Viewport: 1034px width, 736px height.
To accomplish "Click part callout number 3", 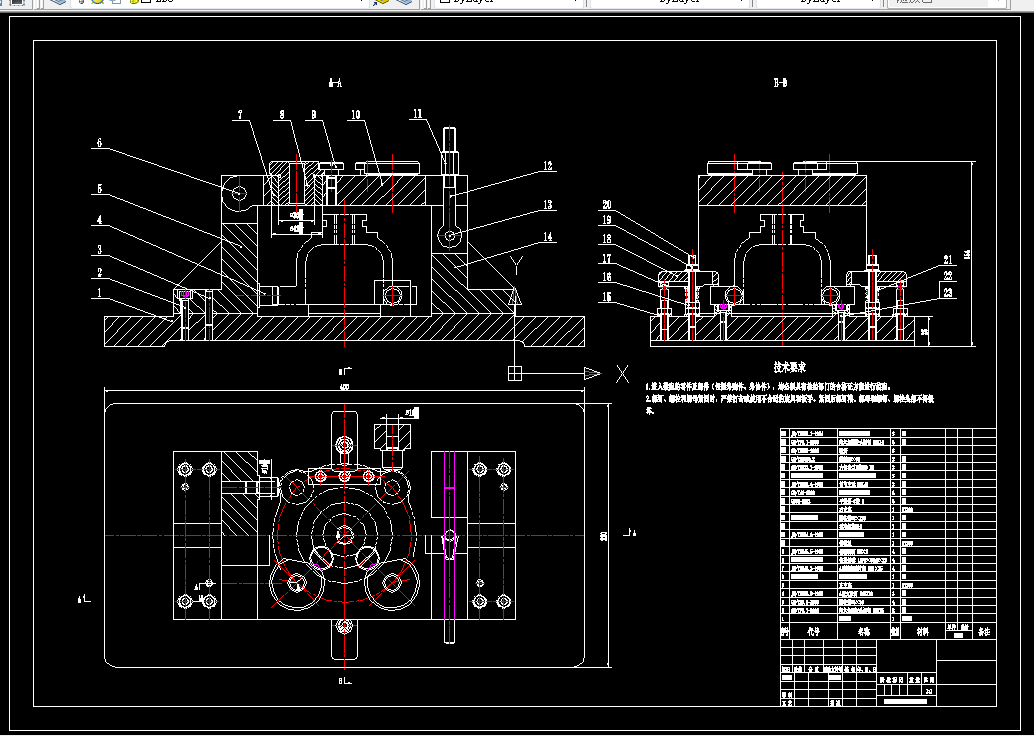I will (x=100, y=249).
